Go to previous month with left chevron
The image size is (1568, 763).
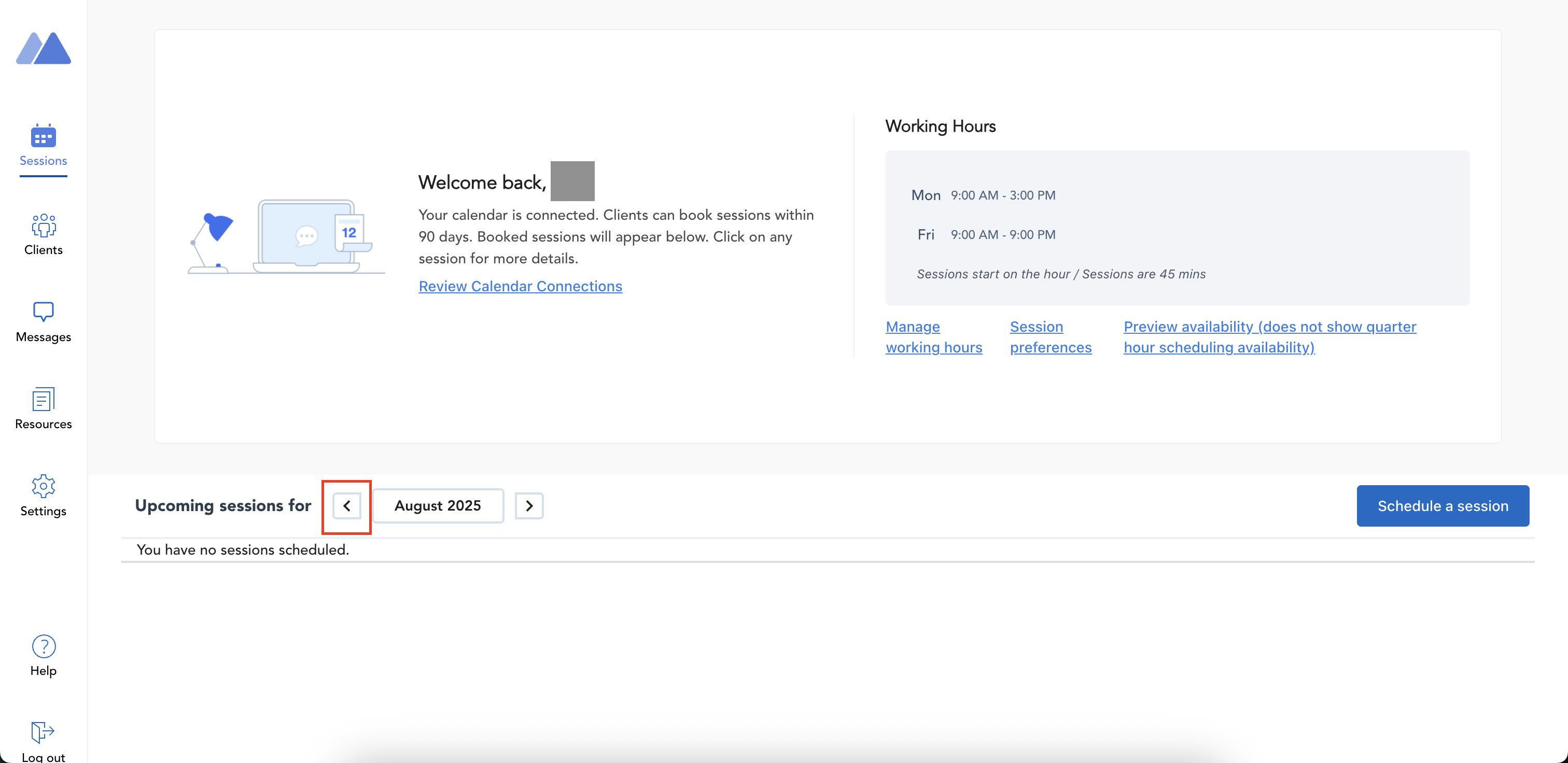[346, 506]
